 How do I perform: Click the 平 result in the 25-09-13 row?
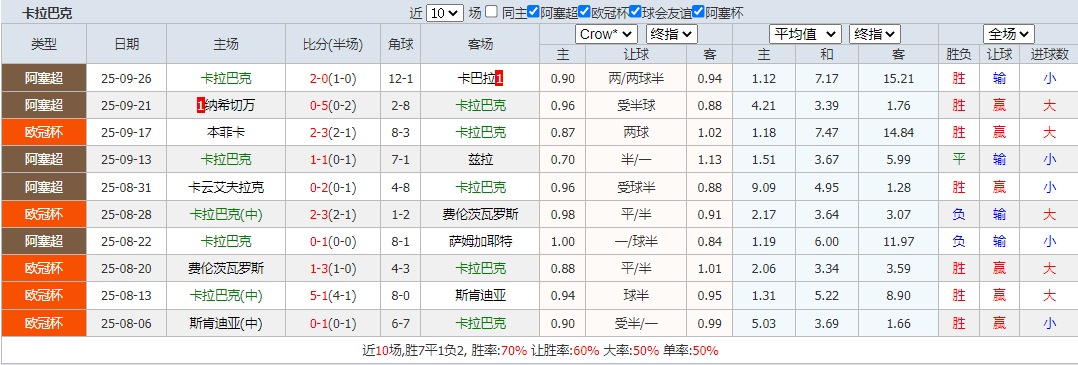pyautogui.click(x=958, y=159)
